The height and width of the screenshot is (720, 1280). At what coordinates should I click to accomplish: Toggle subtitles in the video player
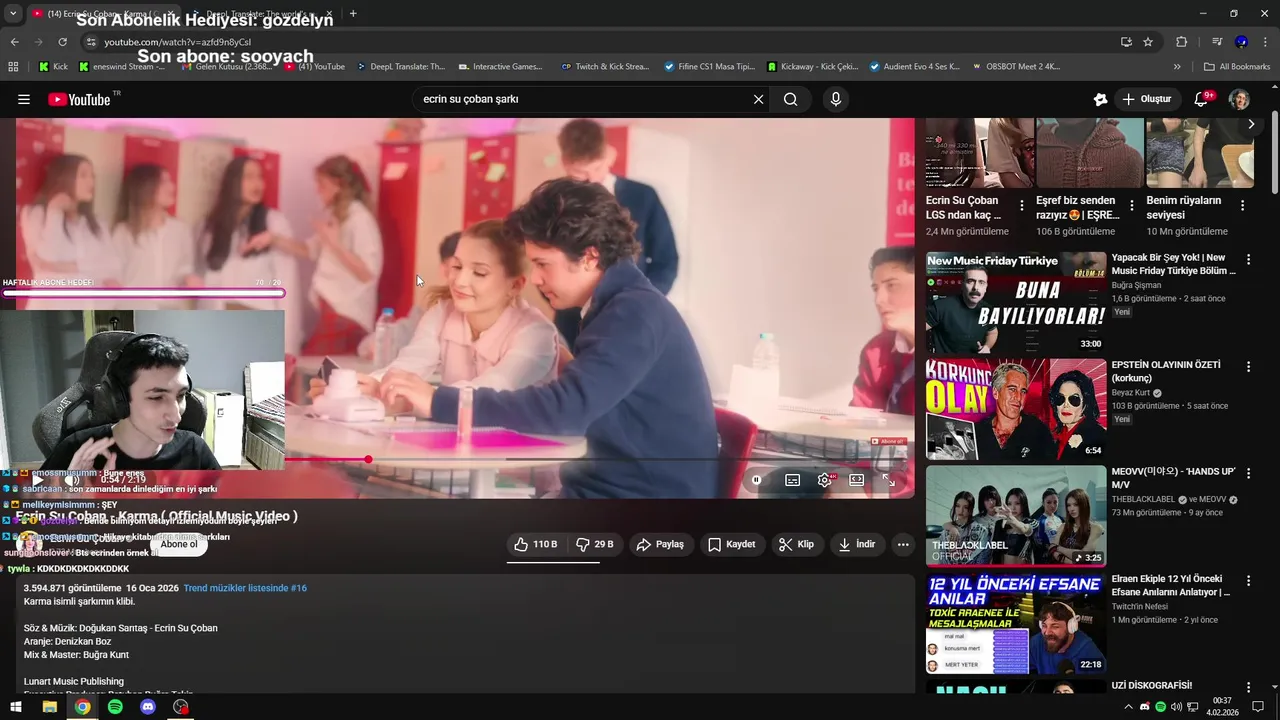click(792, 480)
